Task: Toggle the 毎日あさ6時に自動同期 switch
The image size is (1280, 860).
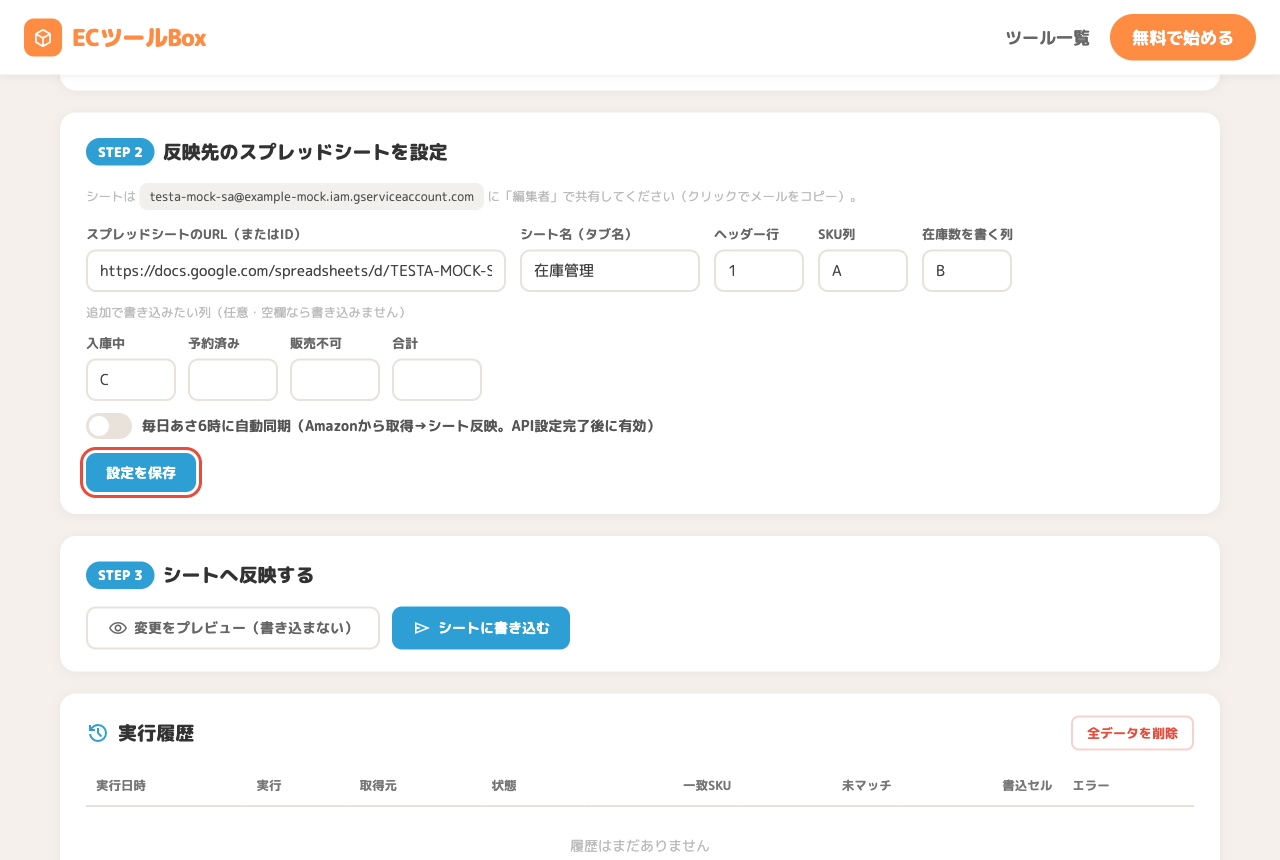Action: tap(109, 426)
